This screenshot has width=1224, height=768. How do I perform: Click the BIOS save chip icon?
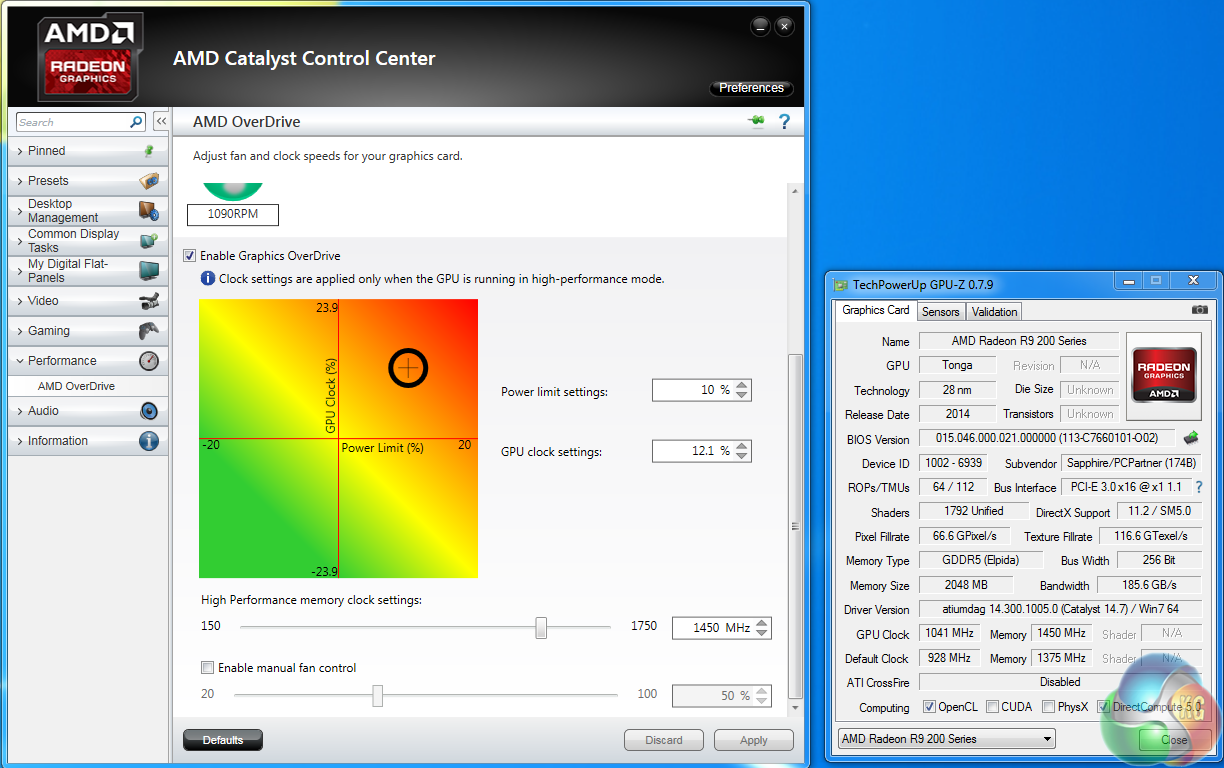[1191, 438]
